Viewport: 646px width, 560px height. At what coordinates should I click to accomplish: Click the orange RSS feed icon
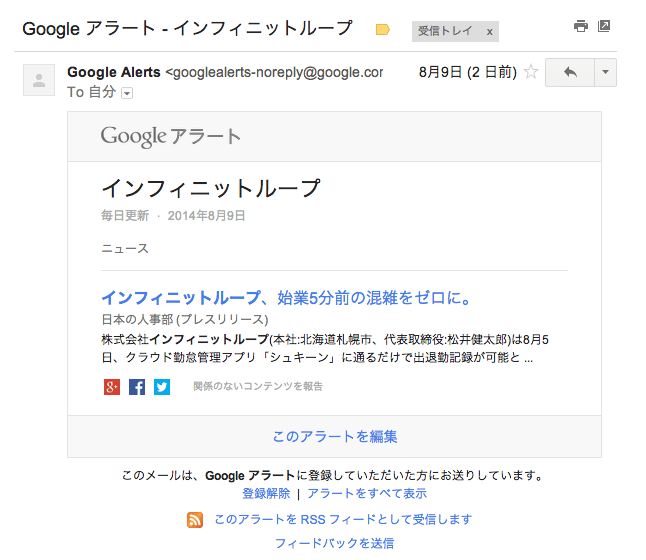click(195, 520)
